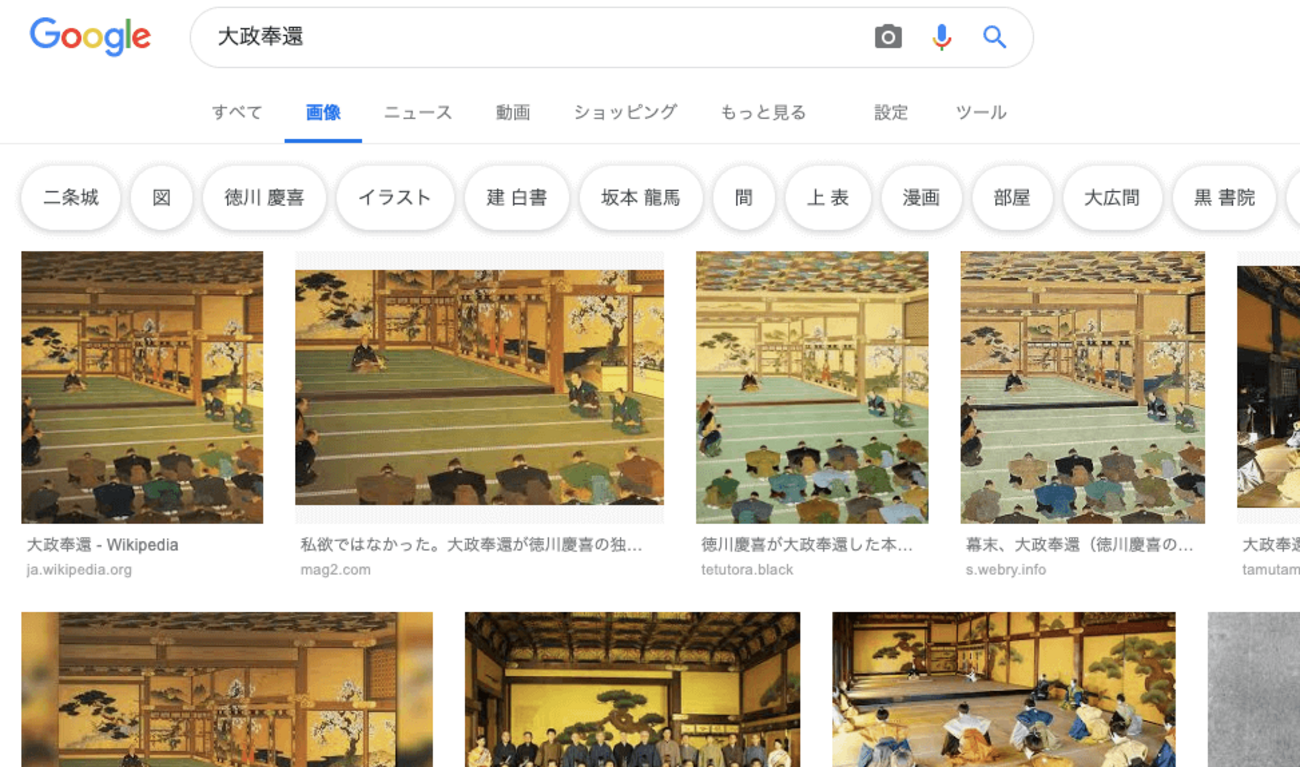The height and width of the screenshot is (767, 1300).
Task: Open the 設定 menu
Action: pyautogui.click(x=891, y=112)
